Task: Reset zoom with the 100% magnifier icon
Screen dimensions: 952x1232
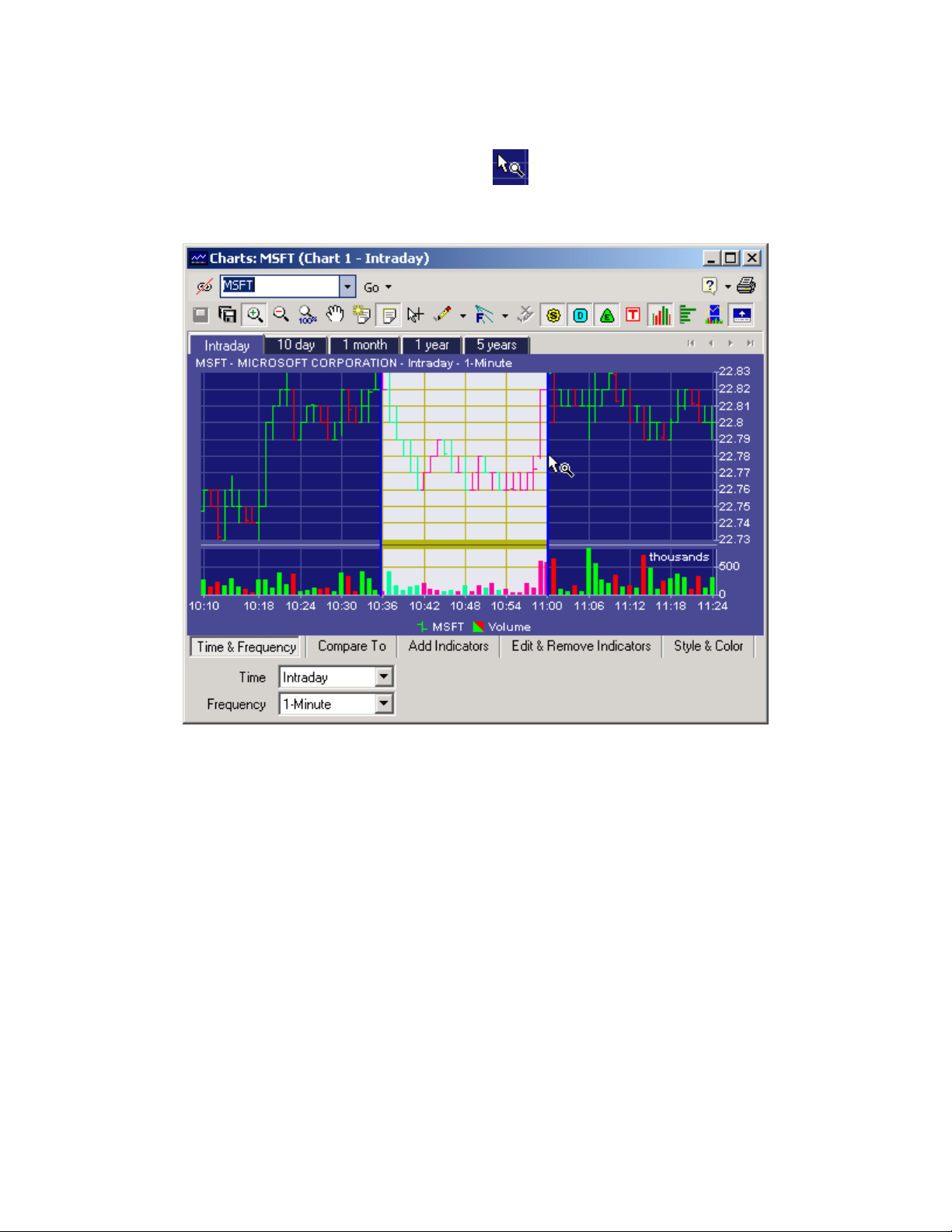Action: tap(308, 315)
